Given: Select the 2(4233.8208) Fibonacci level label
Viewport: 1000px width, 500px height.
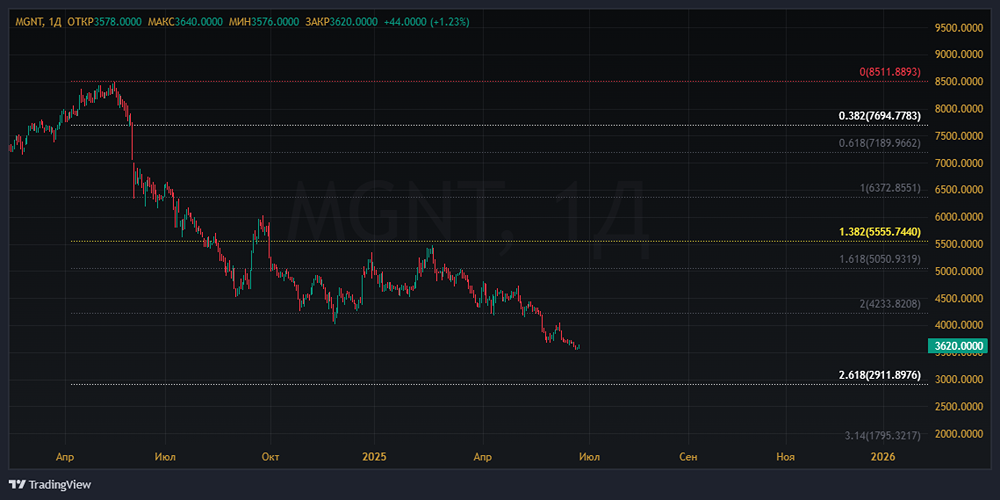Looking at the screenshot, I should [x=890, y=304].
